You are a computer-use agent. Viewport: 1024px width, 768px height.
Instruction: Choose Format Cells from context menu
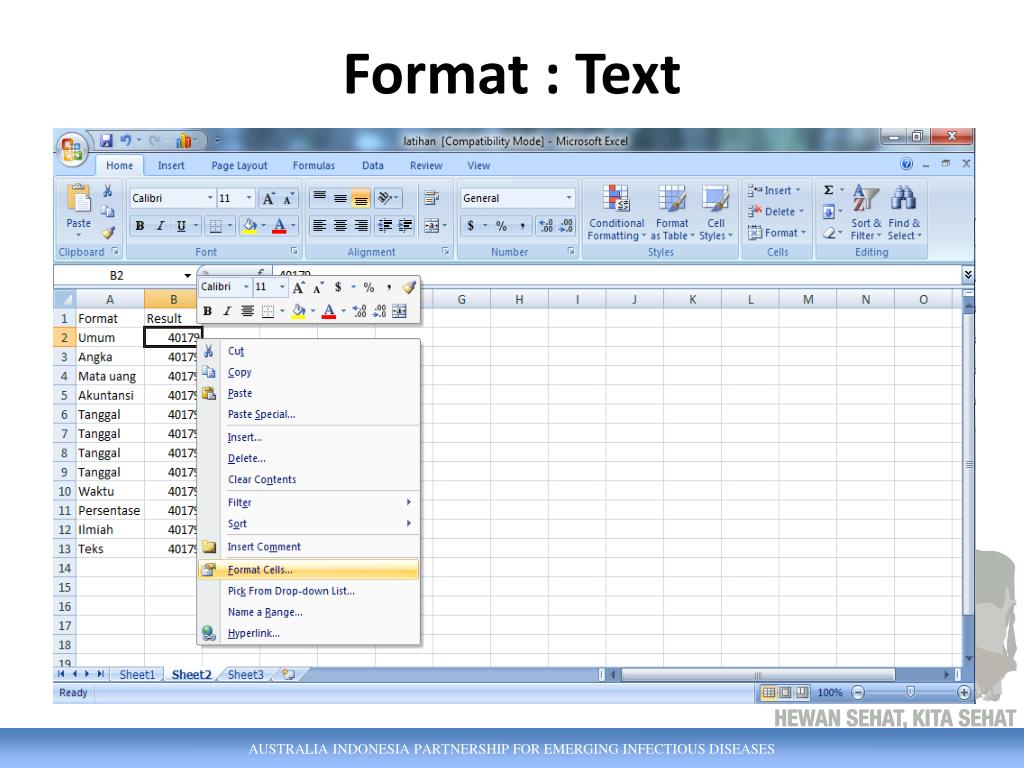308,570
